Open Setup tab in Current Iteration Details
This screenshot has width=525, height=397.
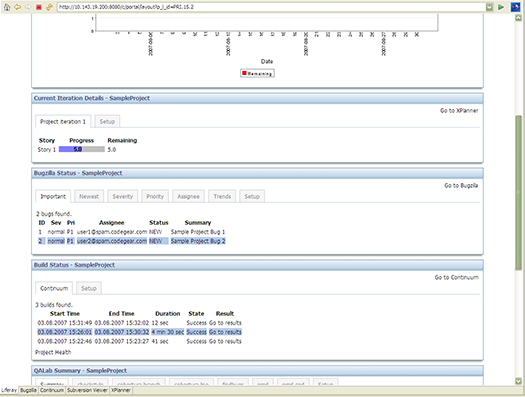(107, 122)
